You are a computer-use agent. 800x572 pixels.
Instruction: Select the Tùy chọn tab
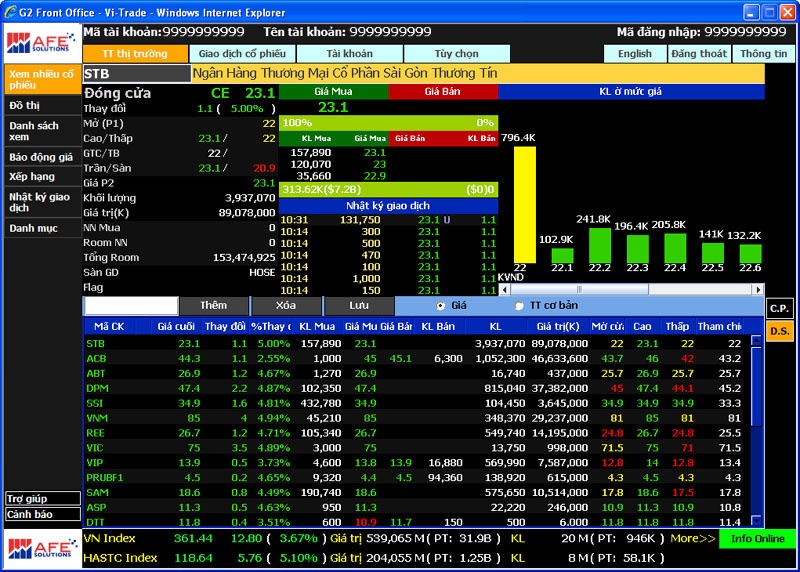click(x=457, y=54)
